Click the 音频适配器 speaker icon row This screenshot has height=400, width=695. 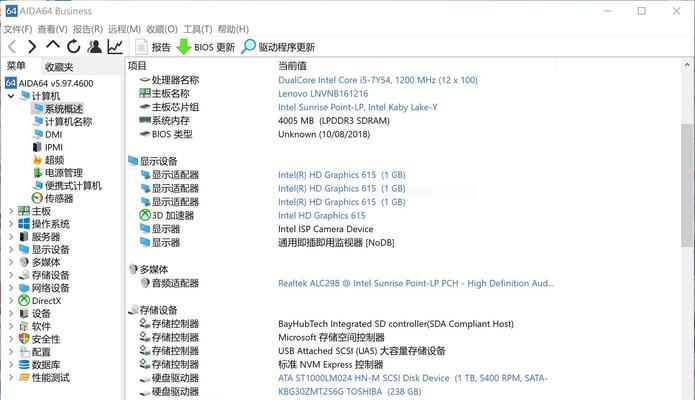pyautogui.click(x=144, y=283)
